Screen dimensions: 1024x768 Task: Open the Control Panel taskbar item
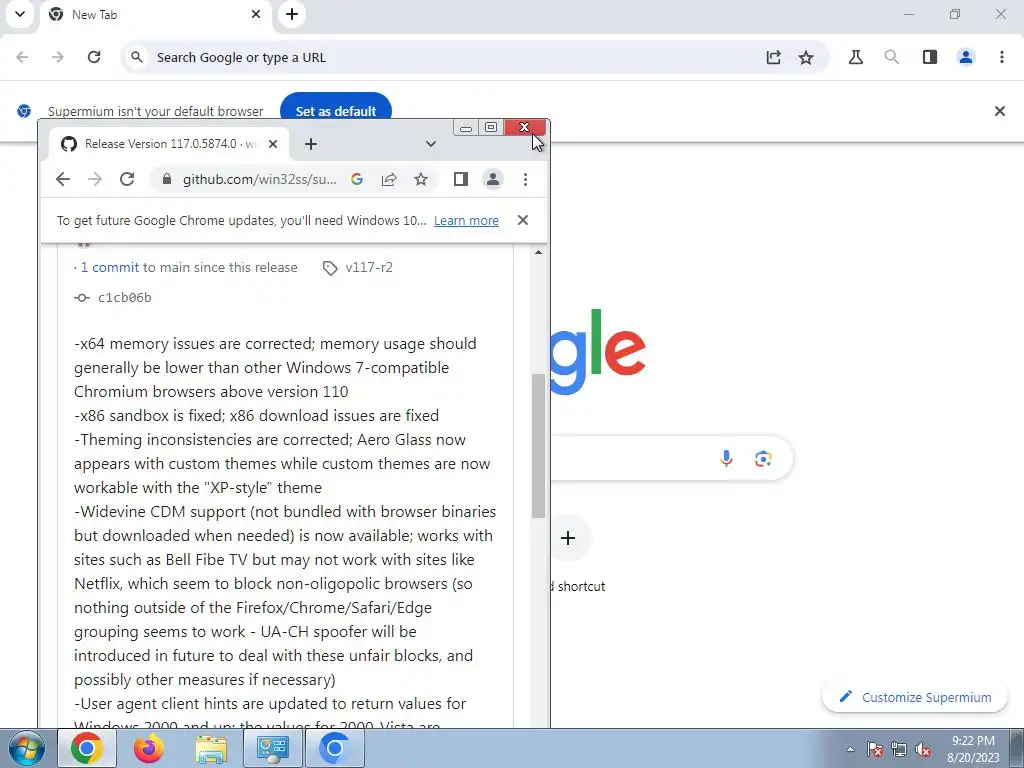272,748
